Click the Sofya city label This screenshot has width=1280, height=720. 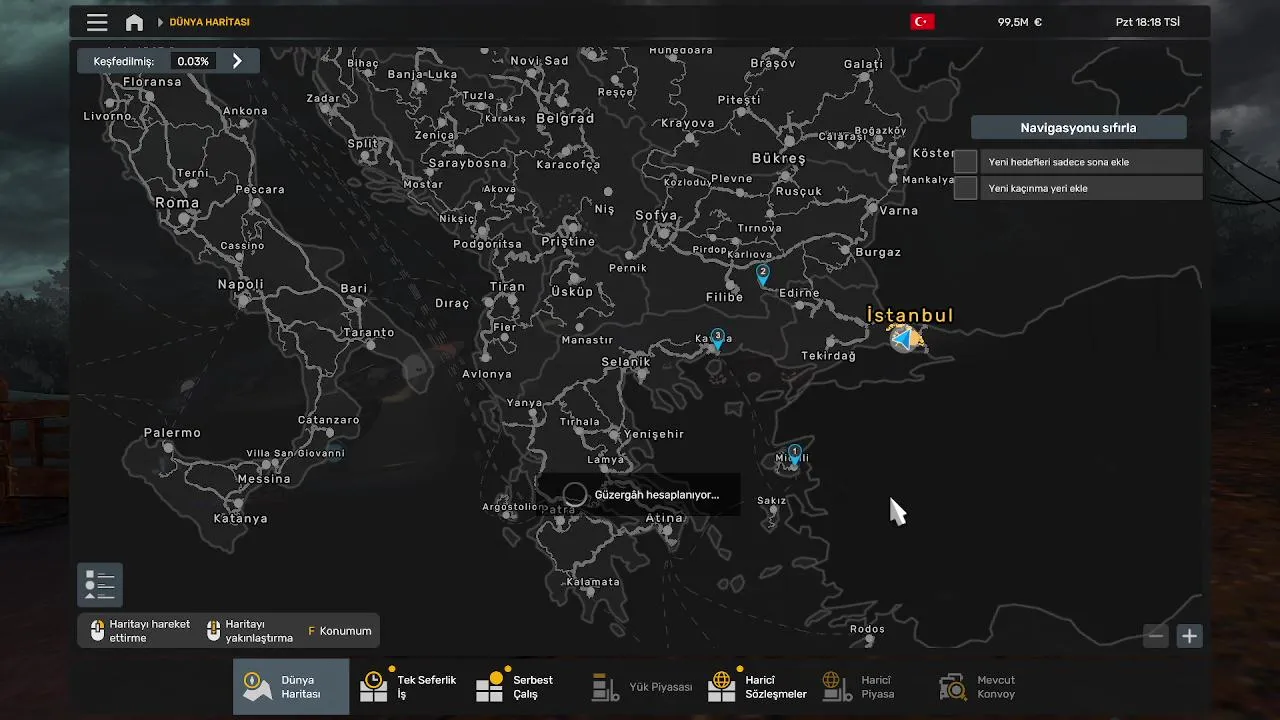[656, 215]
